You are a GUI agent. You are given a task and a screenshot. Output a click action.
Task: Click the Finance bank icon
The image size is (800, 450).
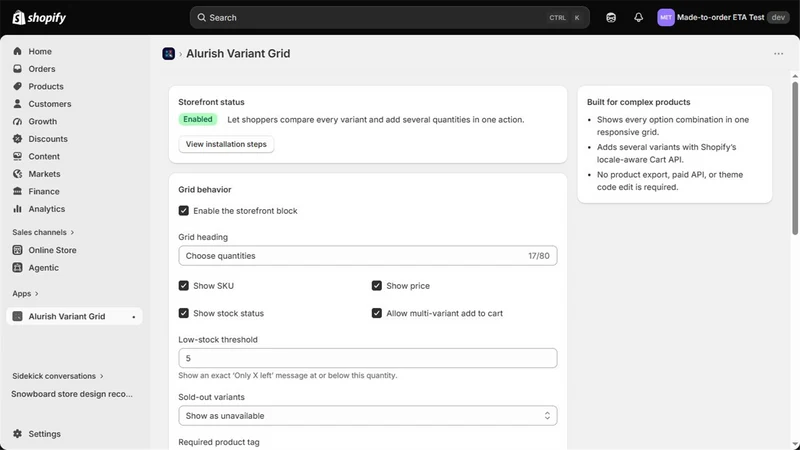pos(17,191)
